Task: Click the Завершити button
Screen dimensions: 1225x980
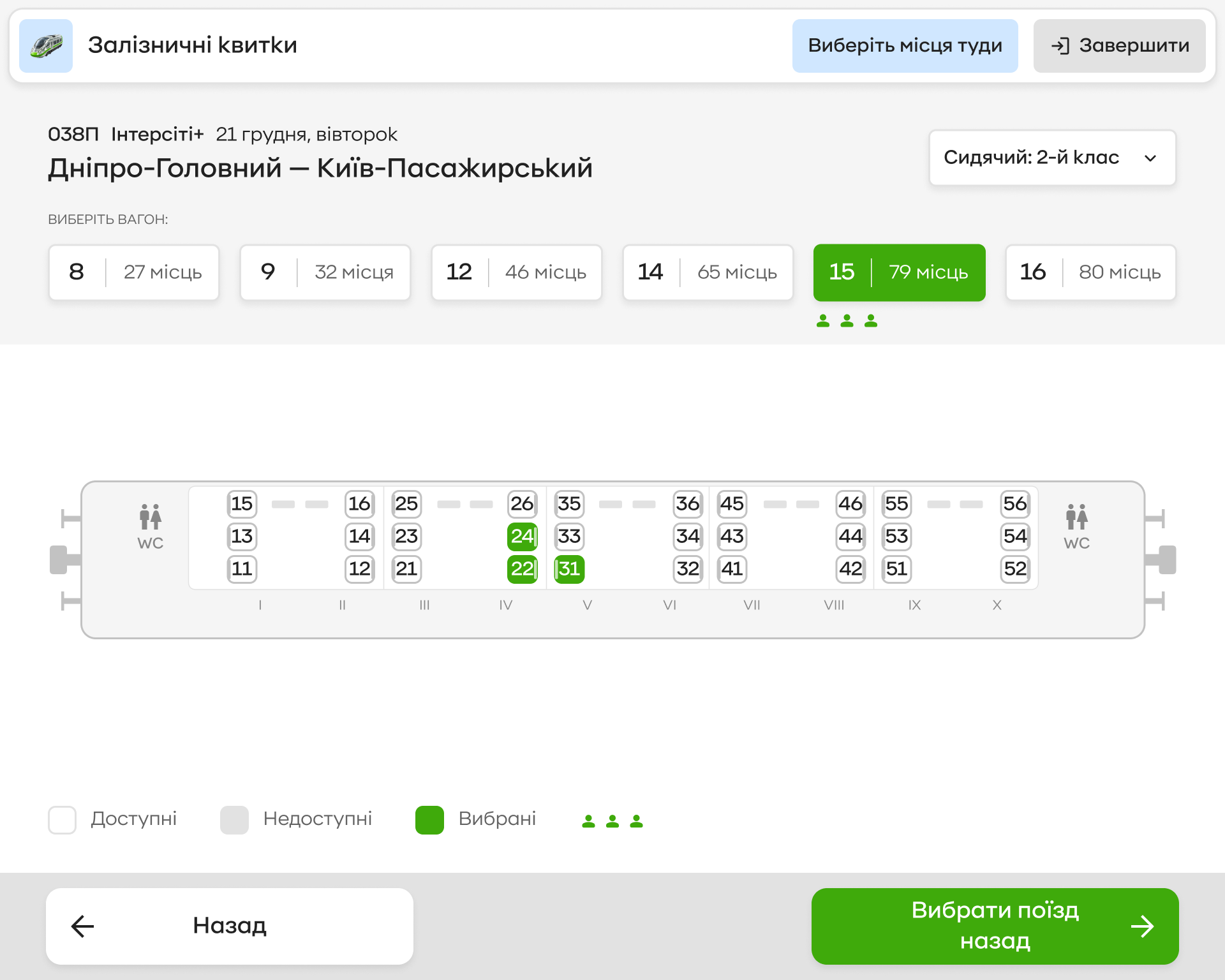Action: 1120,46
